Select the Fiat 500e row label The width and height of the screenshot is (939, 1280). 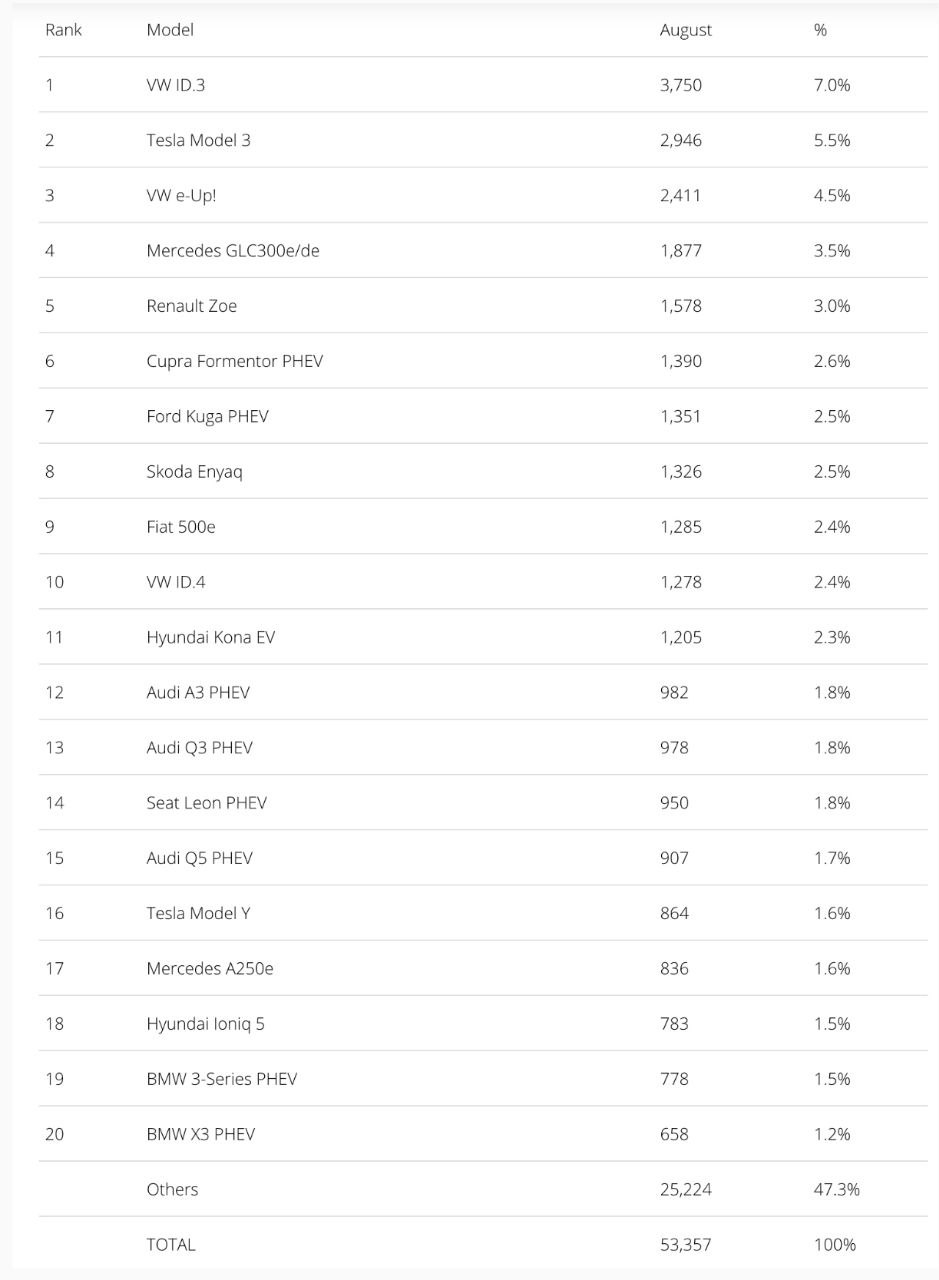click(x=181, y=526)
